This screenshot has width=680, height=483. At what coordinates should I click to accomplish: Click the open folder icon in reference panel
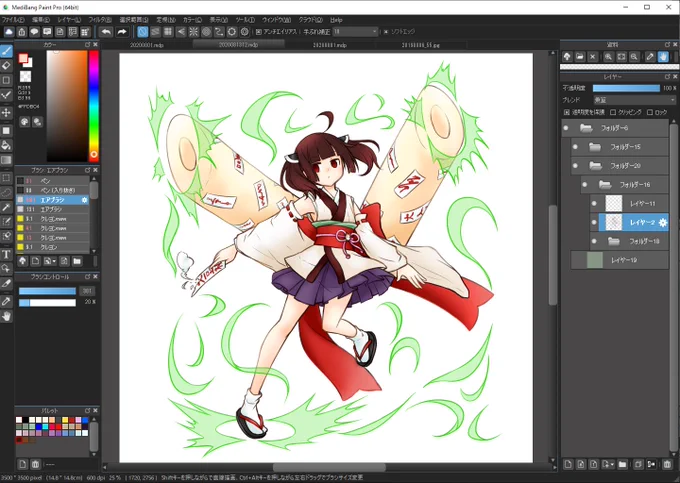(580, 57)
